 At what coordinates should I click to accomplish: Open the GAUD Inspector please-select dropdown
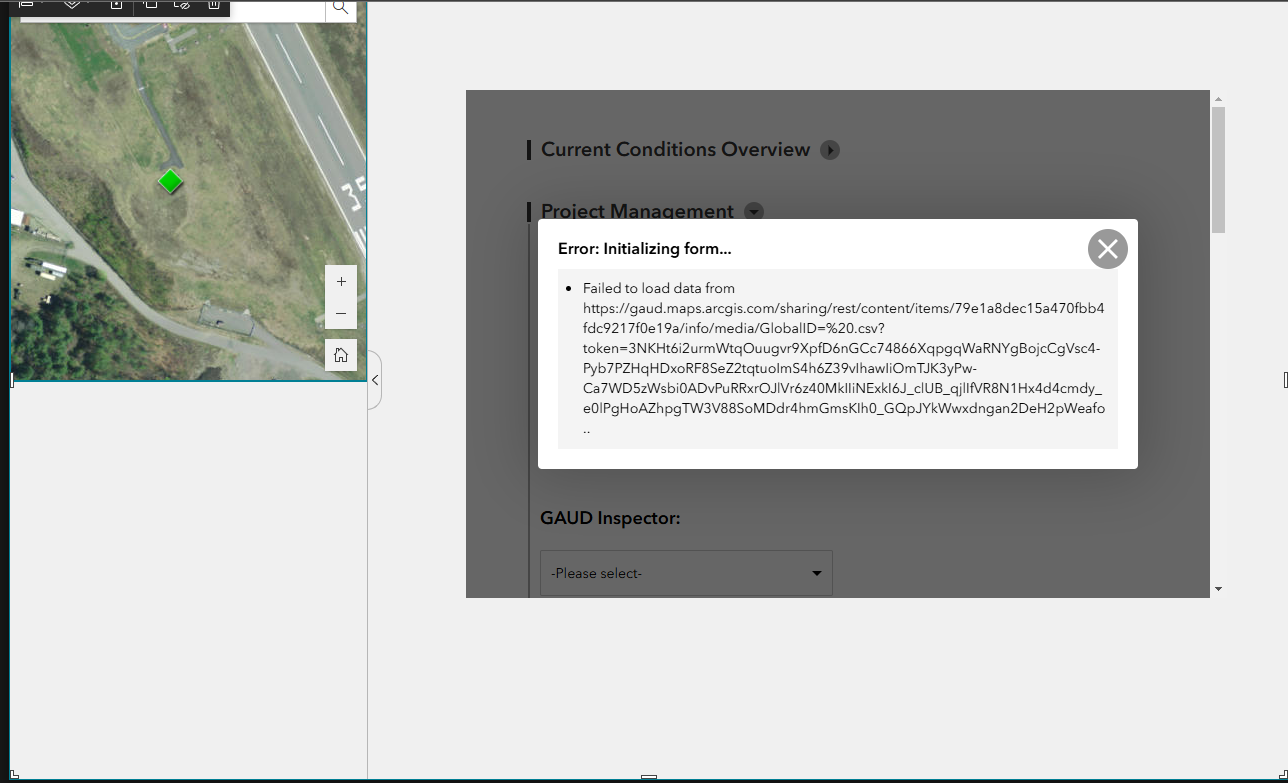(x=686, y=572)
